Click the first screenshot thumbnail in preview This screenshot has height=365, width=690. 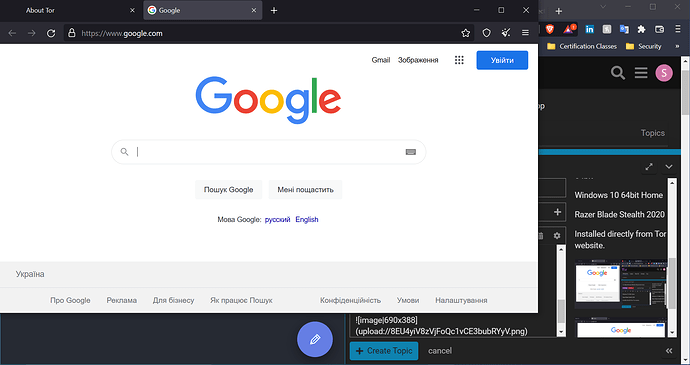pos(621,284)
